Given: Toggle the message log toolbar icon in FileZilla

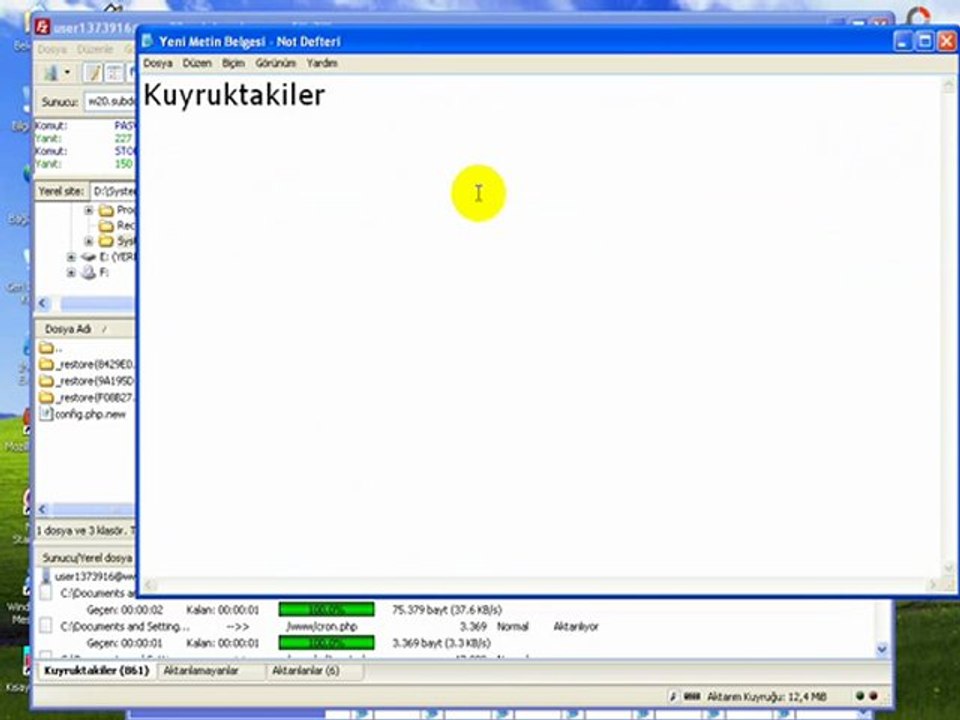Looking at the screenshot, I should tap(93, 73).
